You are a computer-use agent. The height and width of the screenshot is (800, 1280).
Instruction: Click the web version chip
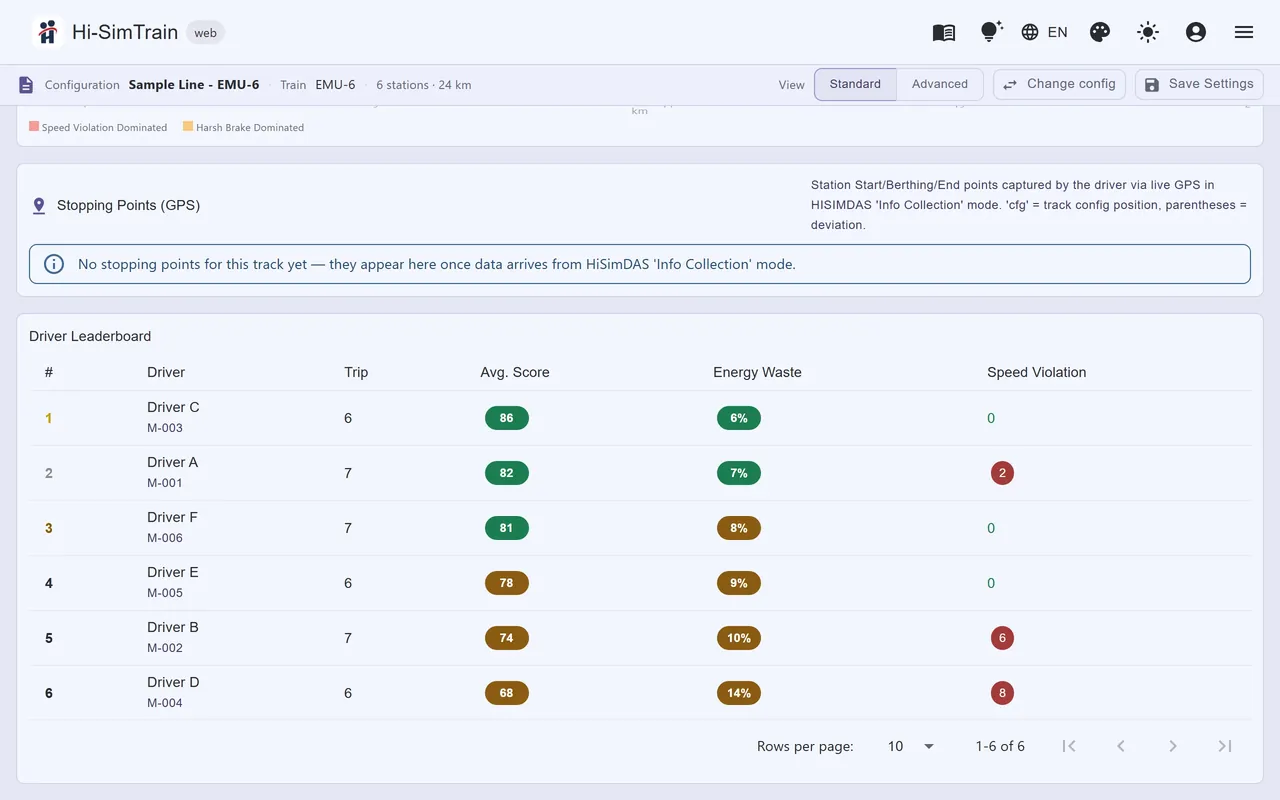[206, 33]
